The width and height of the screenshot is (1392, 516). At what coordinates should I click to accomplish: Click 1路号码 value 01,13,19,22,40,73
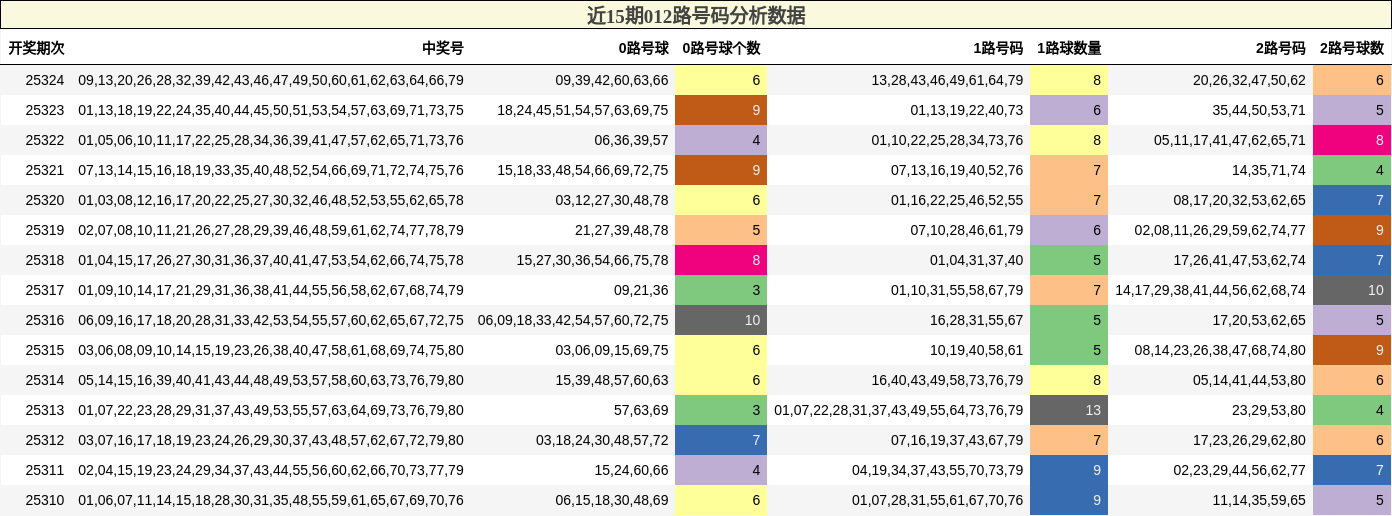(x=967, y=110)
